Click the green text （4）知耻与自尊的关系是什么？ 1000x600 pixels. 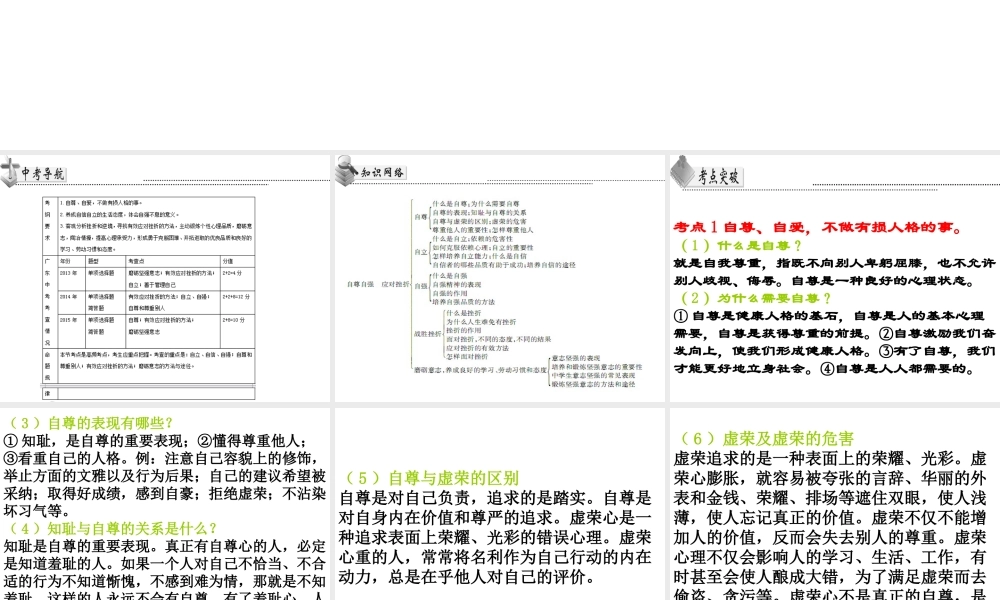pyautogui.click(x=112, y=529)
